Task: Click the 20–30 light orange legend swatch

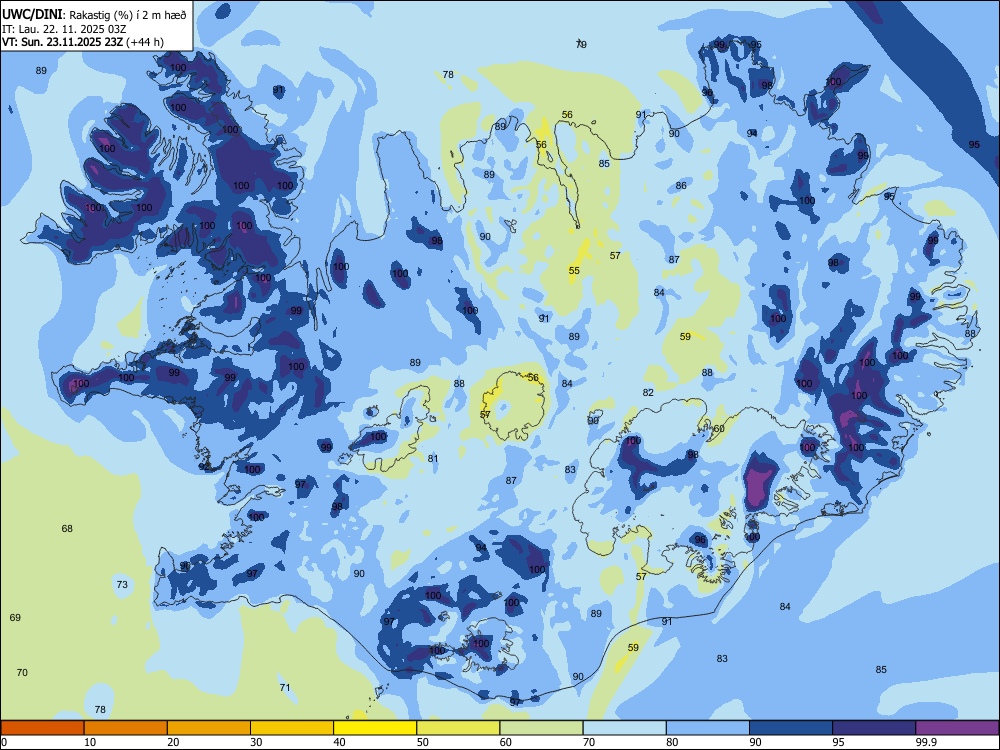Action: (x=209, y=728)
